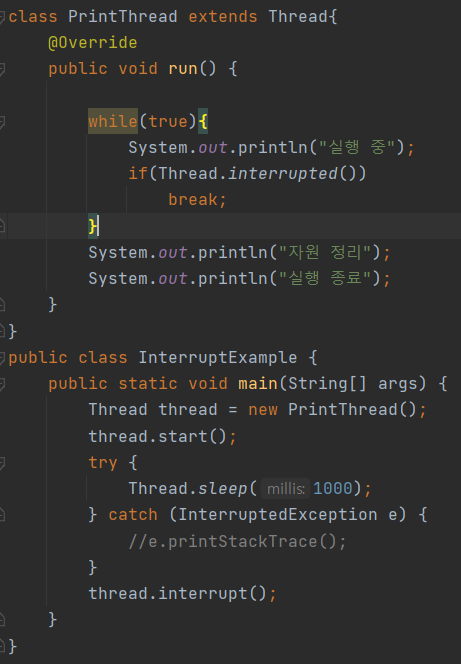
Task: Click the PrintThread() constructor call
Action: 352,410
